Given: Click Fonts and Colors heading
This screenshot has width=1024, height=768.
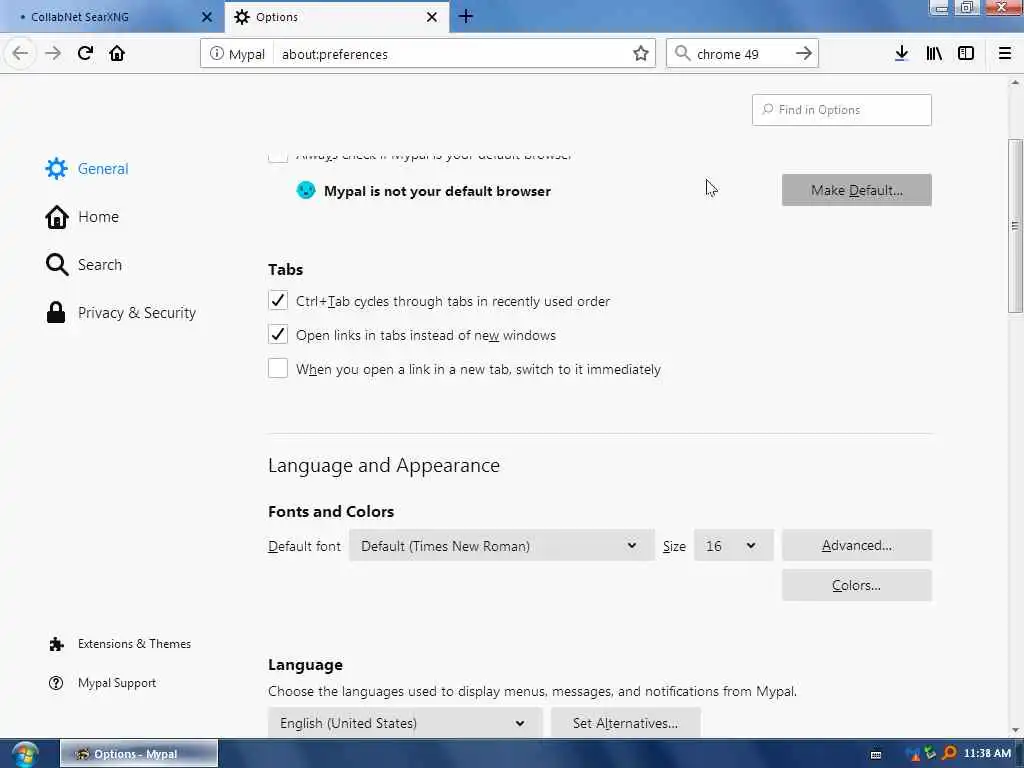Looking at the screenshot, I should tap(331, 511).
